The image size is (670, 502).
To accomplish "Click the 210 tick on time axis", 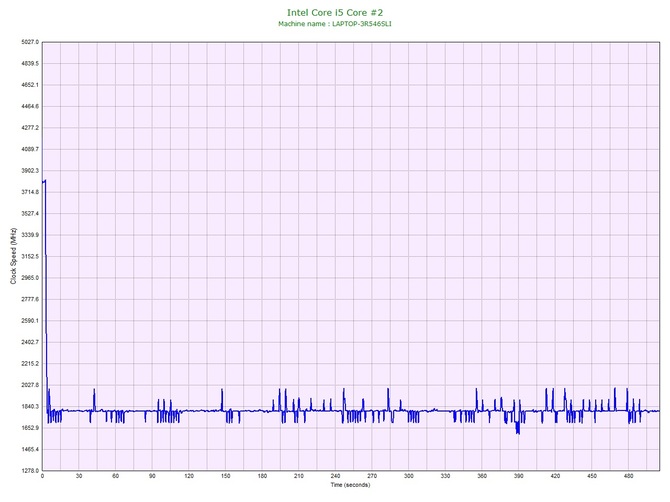I will [299, 476].
